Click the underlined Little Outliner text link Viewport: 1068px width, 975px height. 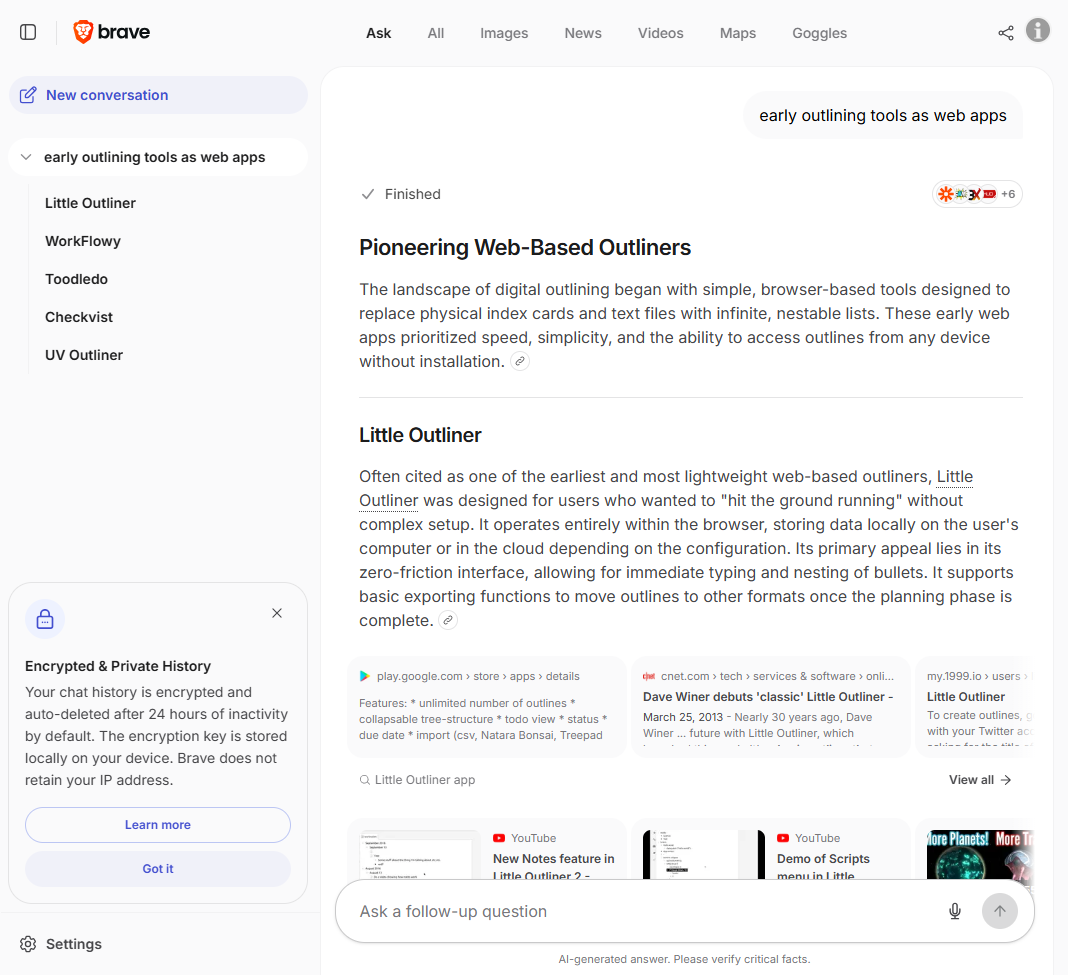954,477
